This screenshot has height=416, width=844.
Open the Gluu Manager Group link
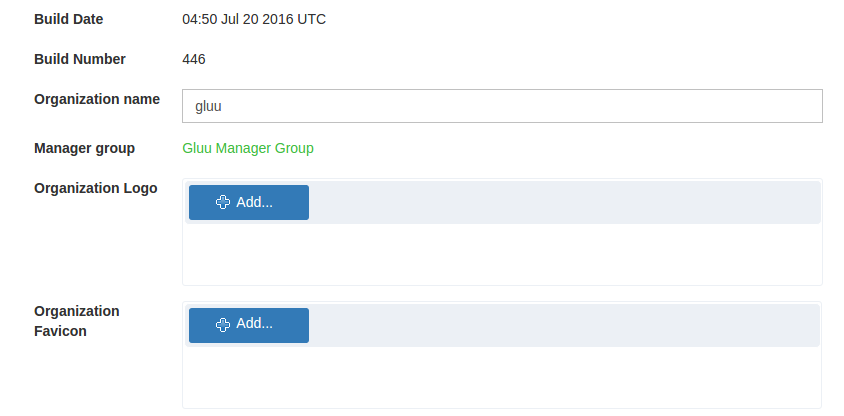point(248,148)
